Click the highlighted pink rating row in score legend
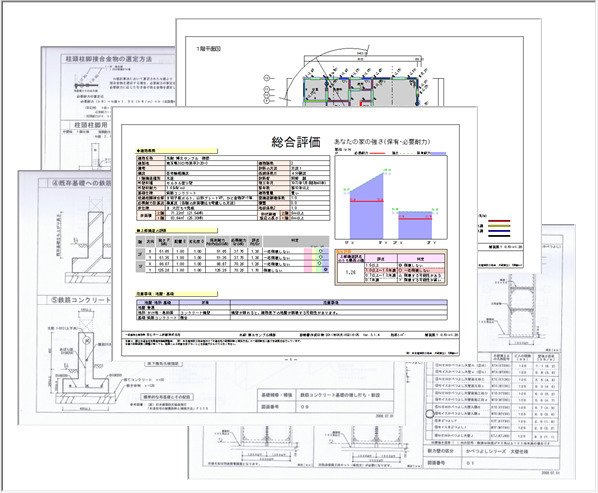Screen dimensions: 598x493 point(404,270)
